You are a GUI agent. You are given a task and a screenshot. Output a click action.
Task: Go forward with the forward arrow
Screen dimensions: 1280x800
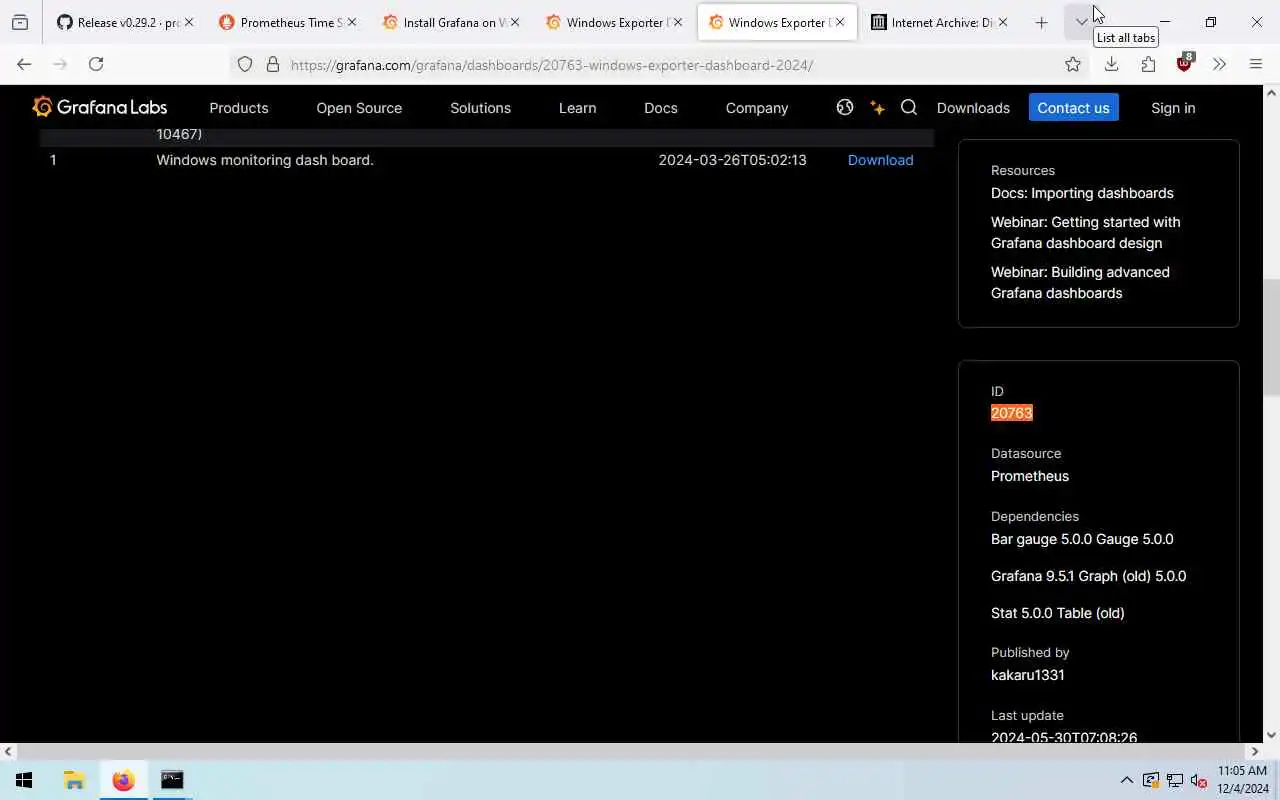(x=60, y=64)
